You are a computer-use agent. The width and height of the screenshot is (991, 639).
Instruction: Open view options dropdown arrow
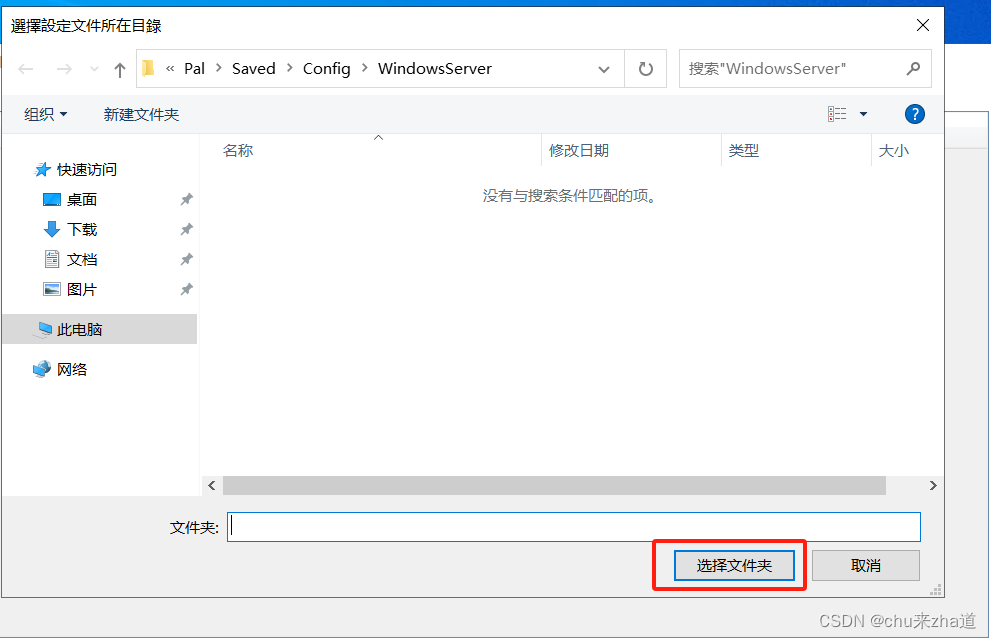[x=863, y=114]
